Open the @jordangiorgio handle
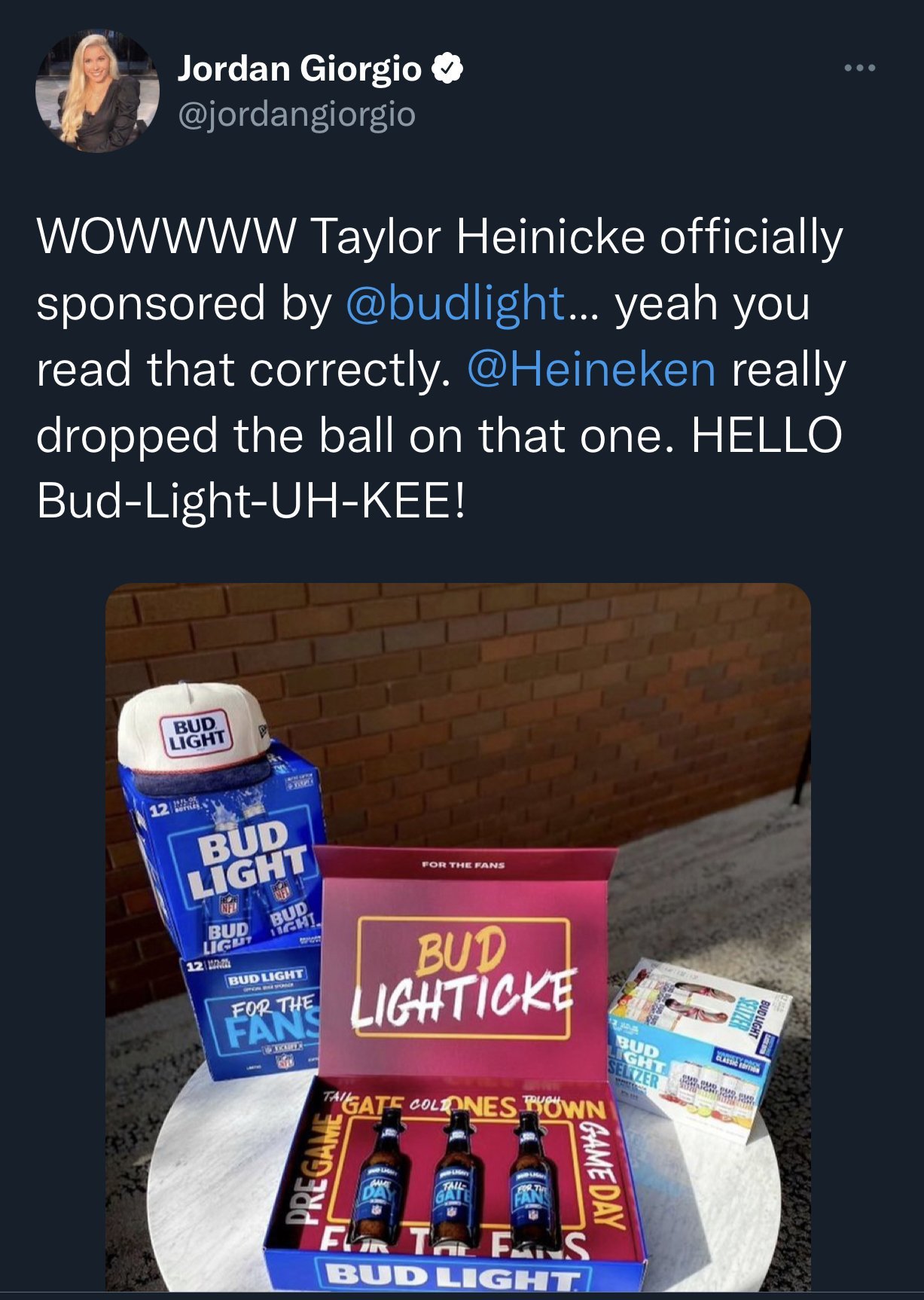924x1300 pixels. coord(296,115)
